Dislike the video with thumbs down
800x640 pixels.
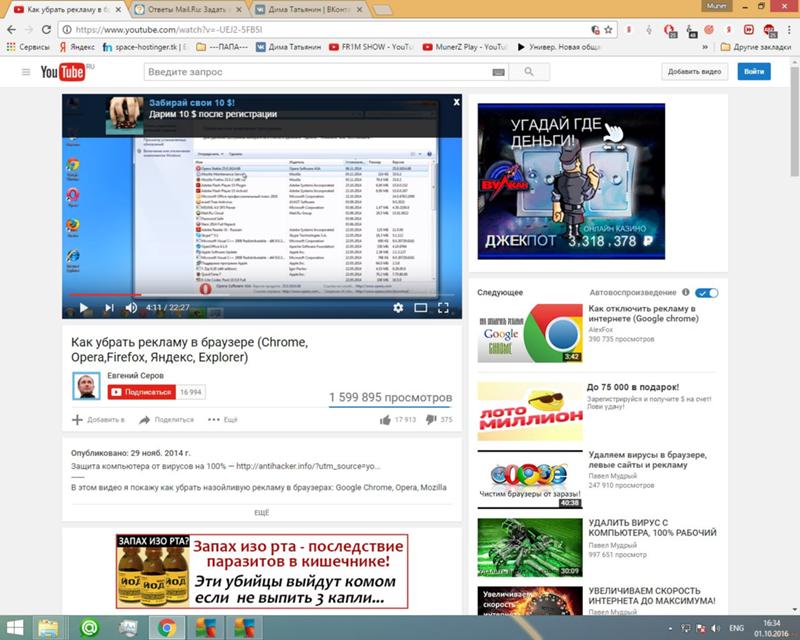(431, 420)
